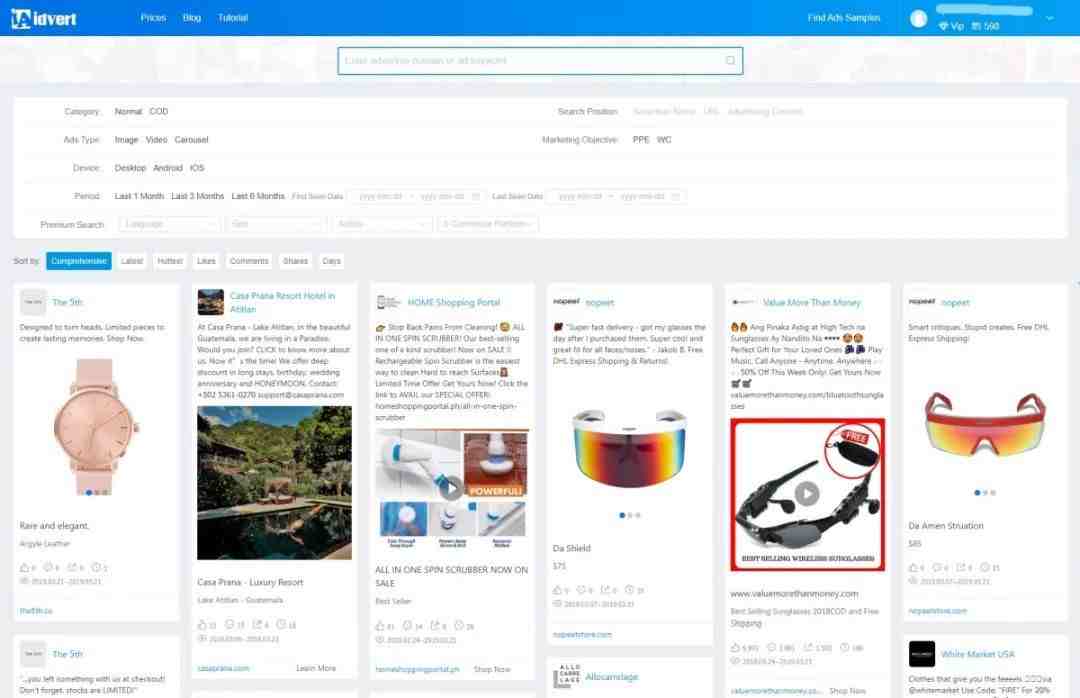The image size is (1080, 698).
Task: Click the calendar icon in First Seen Date
Action: [475, 196]
